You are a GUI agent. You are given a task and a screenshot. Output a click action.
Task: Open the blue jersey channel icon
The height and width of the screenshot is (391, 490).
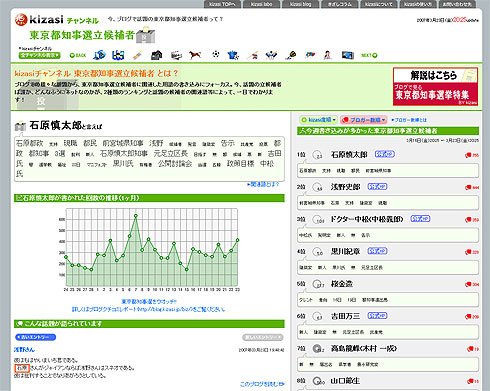(233, 55)
